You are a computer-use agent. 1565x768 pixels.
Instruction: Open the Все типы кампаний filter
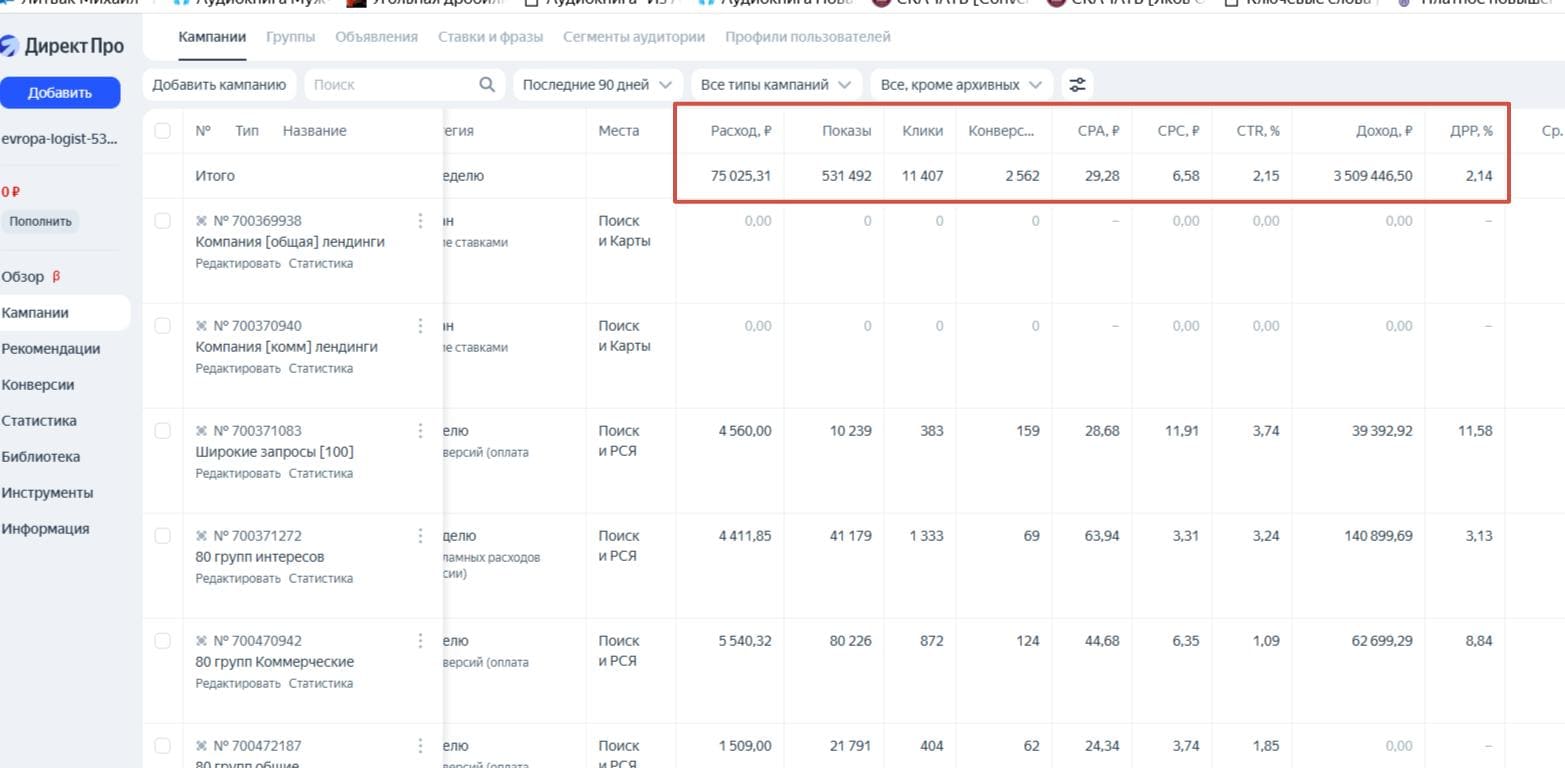776,85
